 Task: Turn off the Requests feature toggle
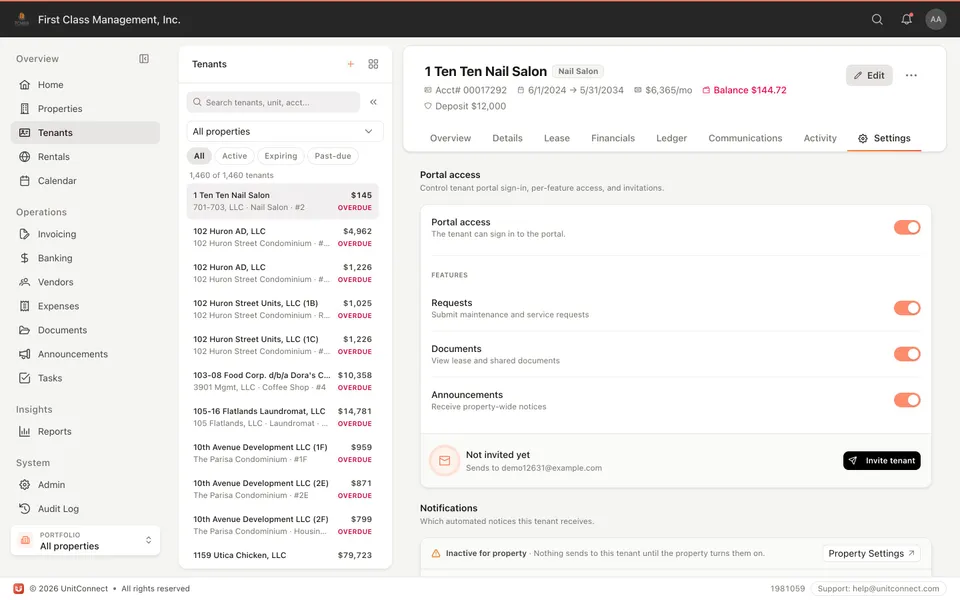(907, 308)
